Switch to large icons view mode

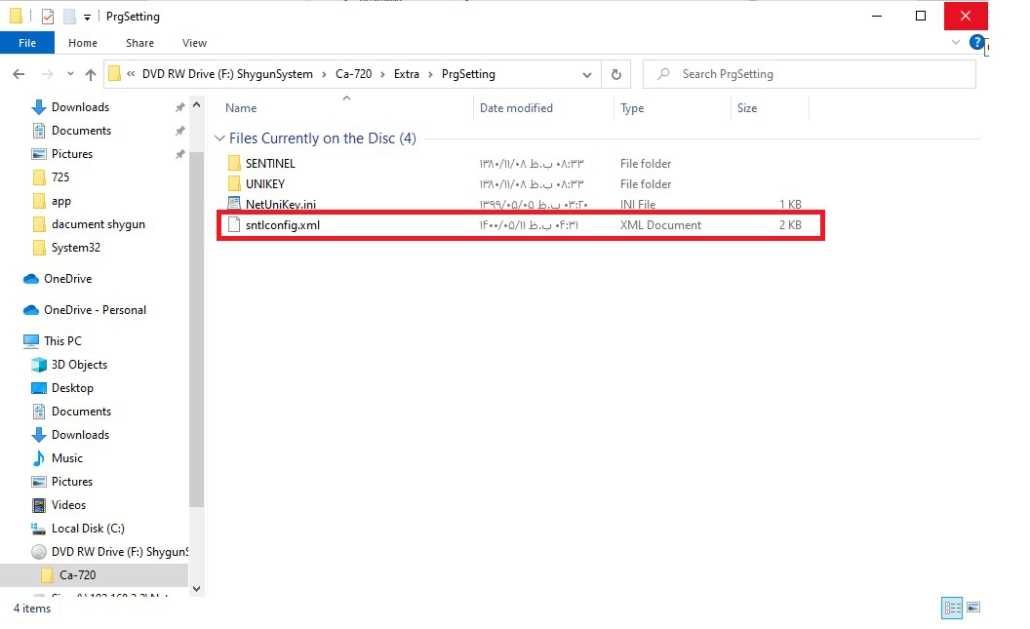pyautogui.click(x=972, y=608)
